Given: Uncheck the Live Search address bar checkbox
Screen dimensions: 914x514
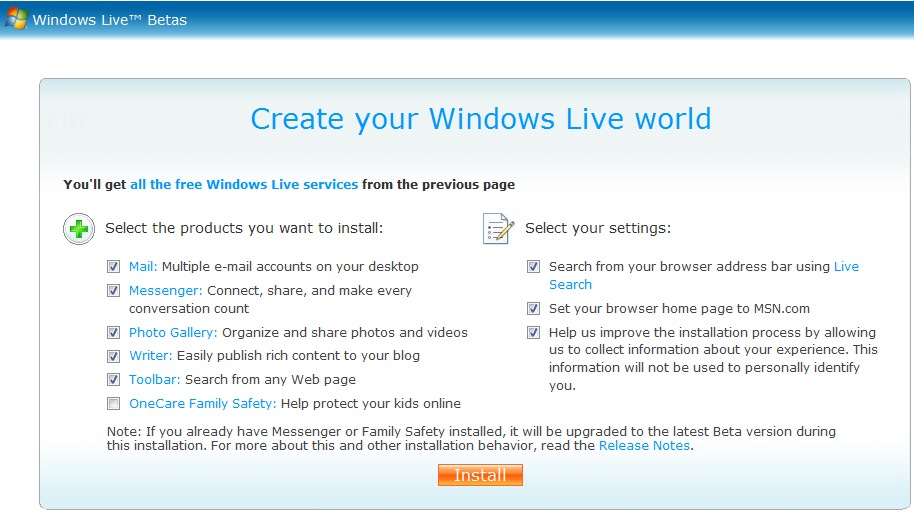Looking at the screenshot, I should tap(533, 267).
